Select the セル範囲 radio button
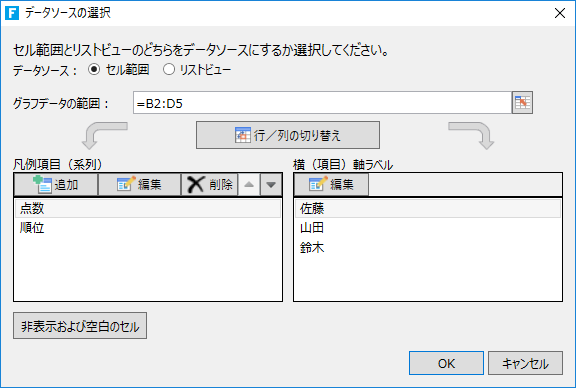 (x=94, y=69)
